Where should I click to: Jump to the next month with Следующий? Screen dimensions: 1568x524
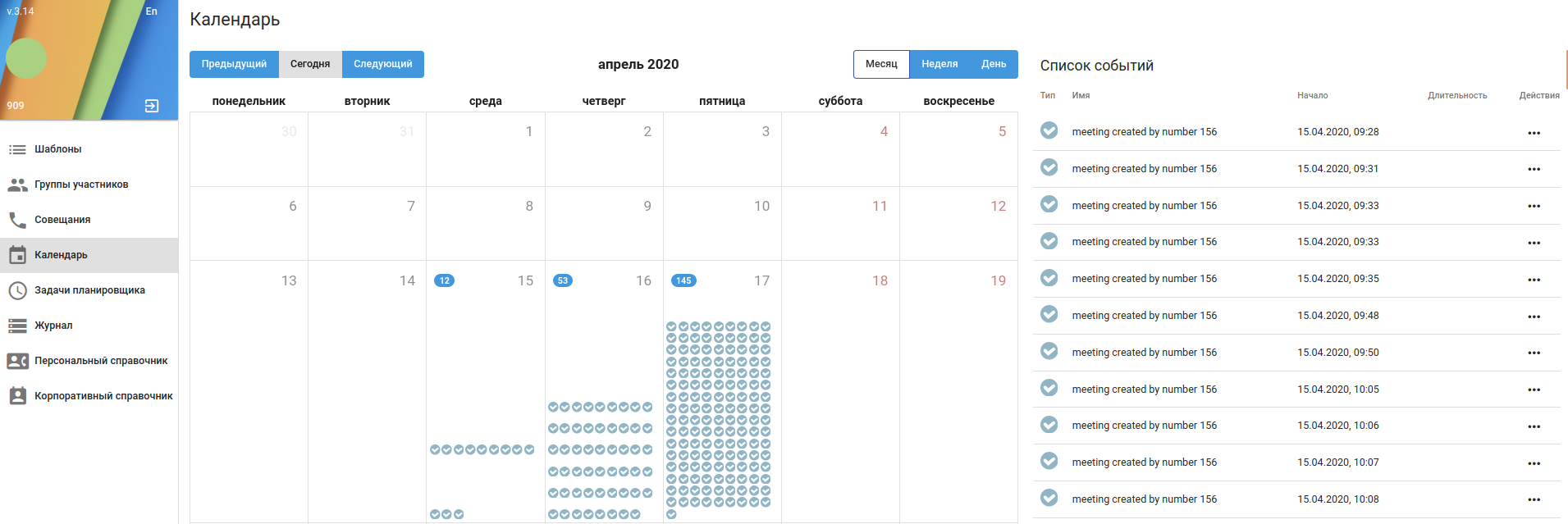383,64
